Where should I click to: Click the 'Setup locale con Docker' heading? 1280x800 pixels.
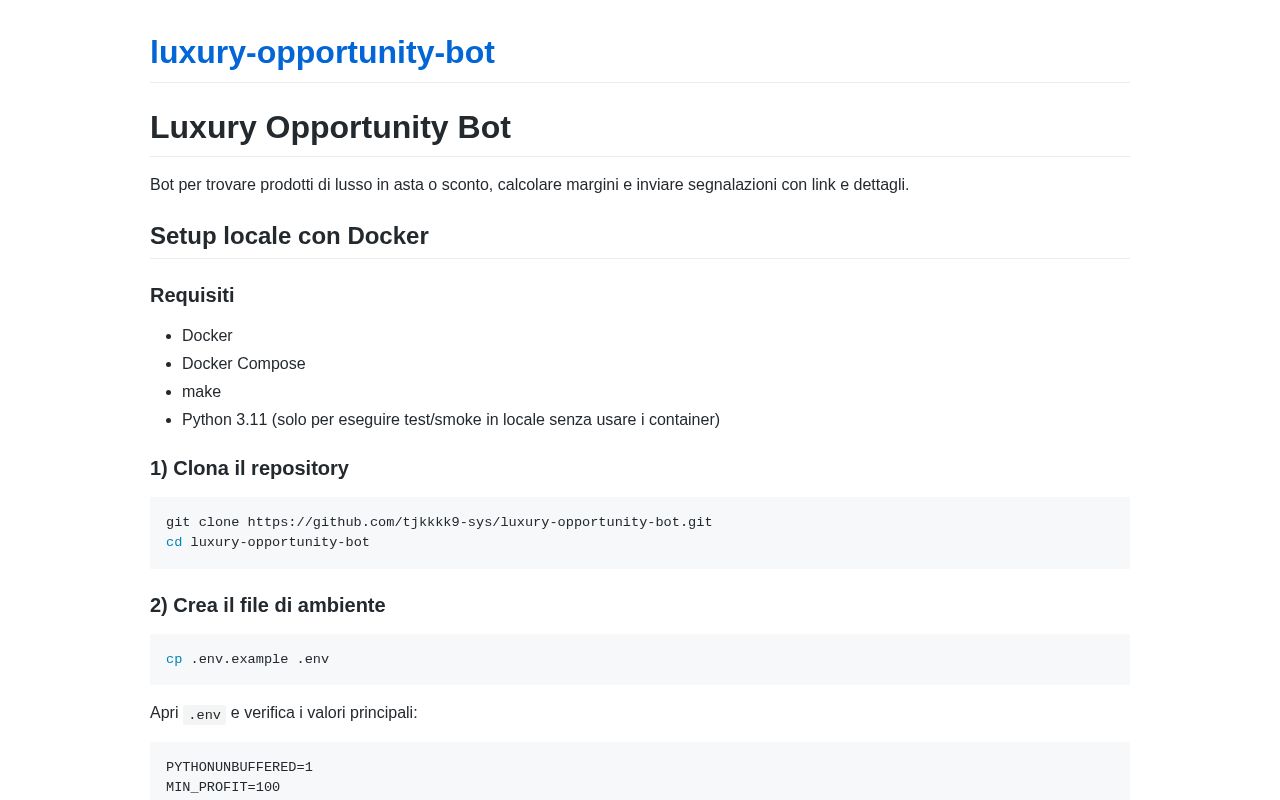[x=289, y=236]
